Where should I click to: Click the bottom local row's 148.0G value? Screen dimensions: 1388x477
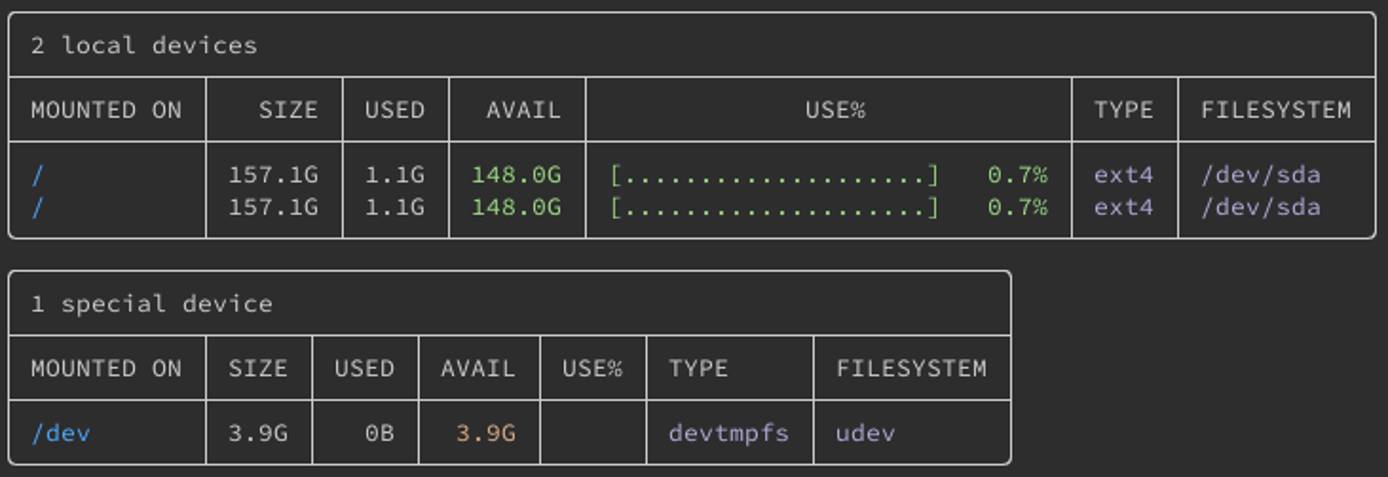pyautogui.click(x=516, y=207)
